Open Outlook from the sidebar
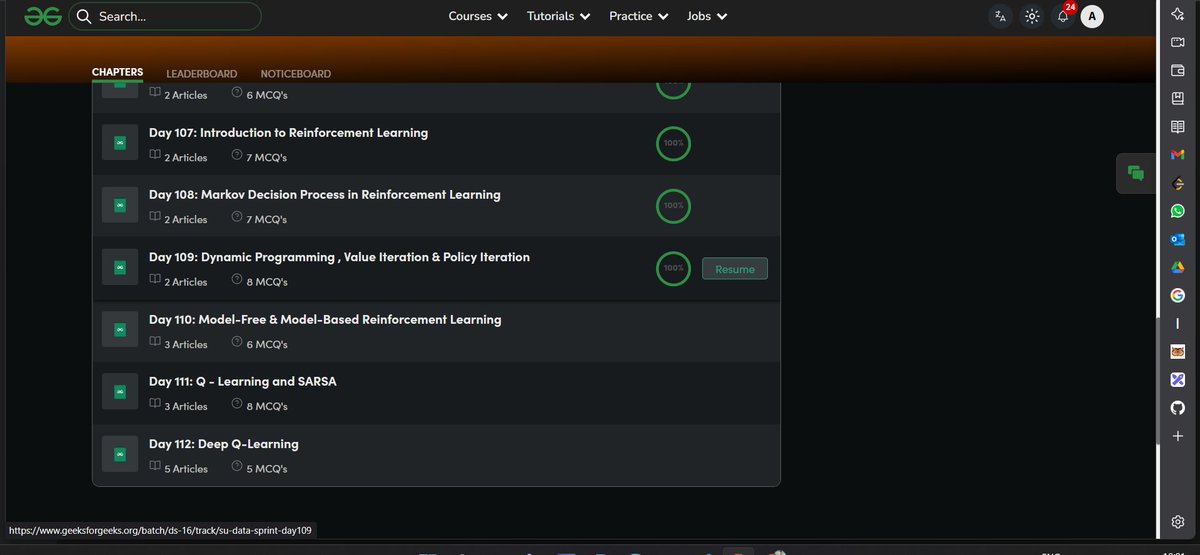Viewport: 1200px width, 555px height. pos(1178,239)
